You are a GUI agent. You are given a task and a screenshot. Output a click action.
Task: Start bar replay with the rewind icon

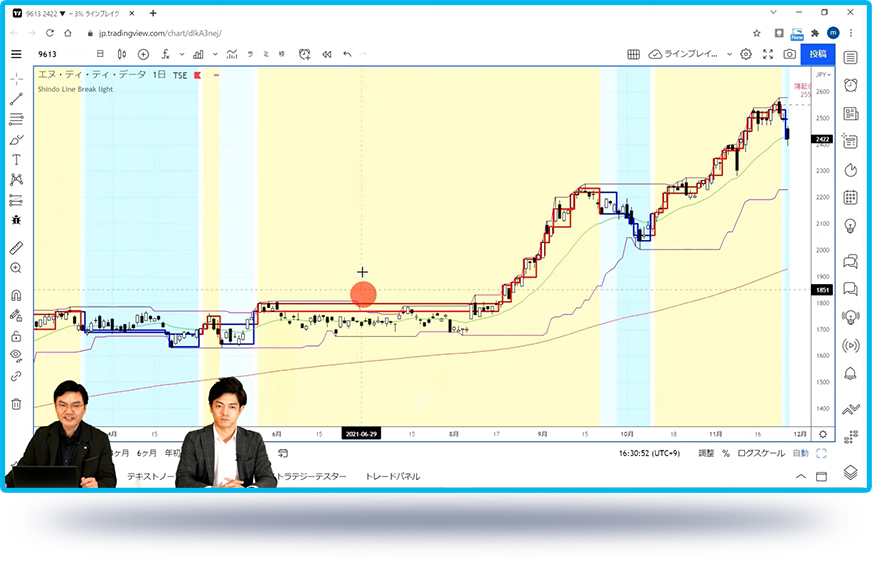coord(327,54)
